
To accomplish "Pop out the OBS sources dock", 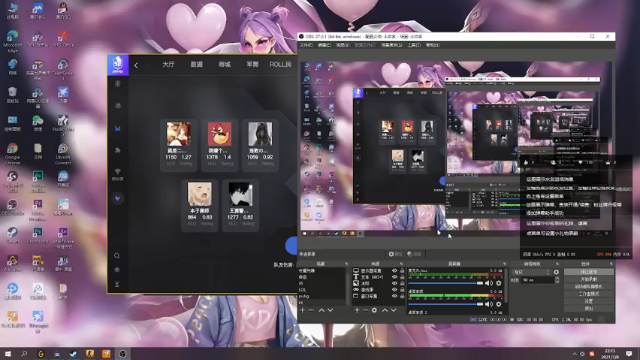I will click(x=401, y=263).
